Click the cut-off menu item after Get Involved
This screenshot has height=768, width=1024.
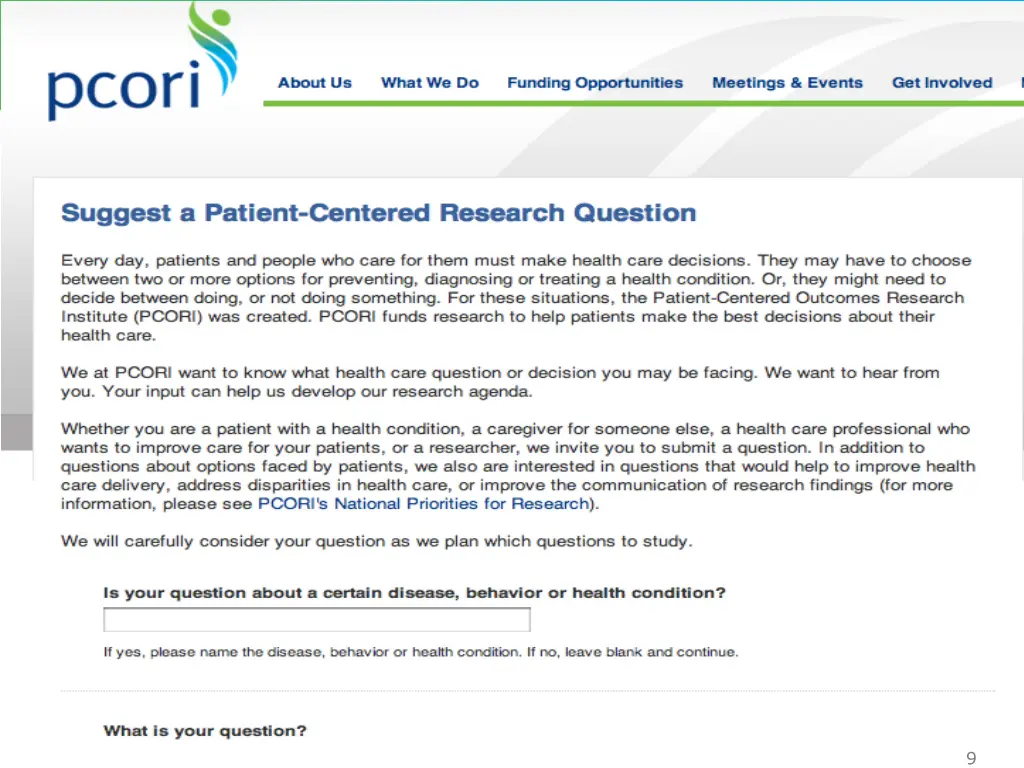click(x=1020, y=83)
